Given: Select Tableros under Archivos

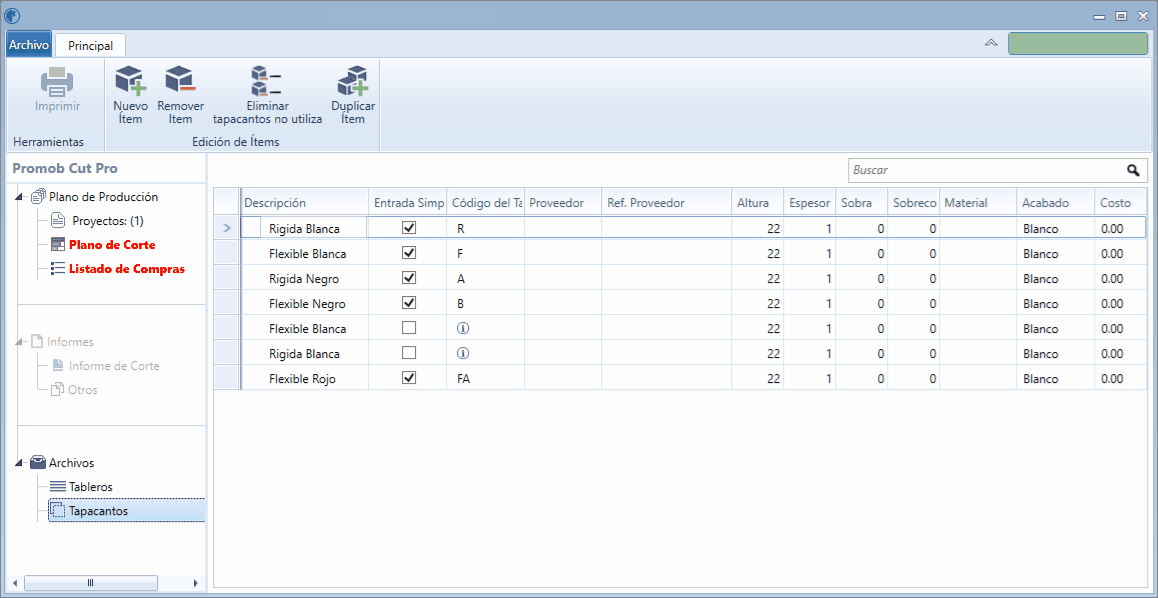Looking at the screenshot, I should 91,487.
